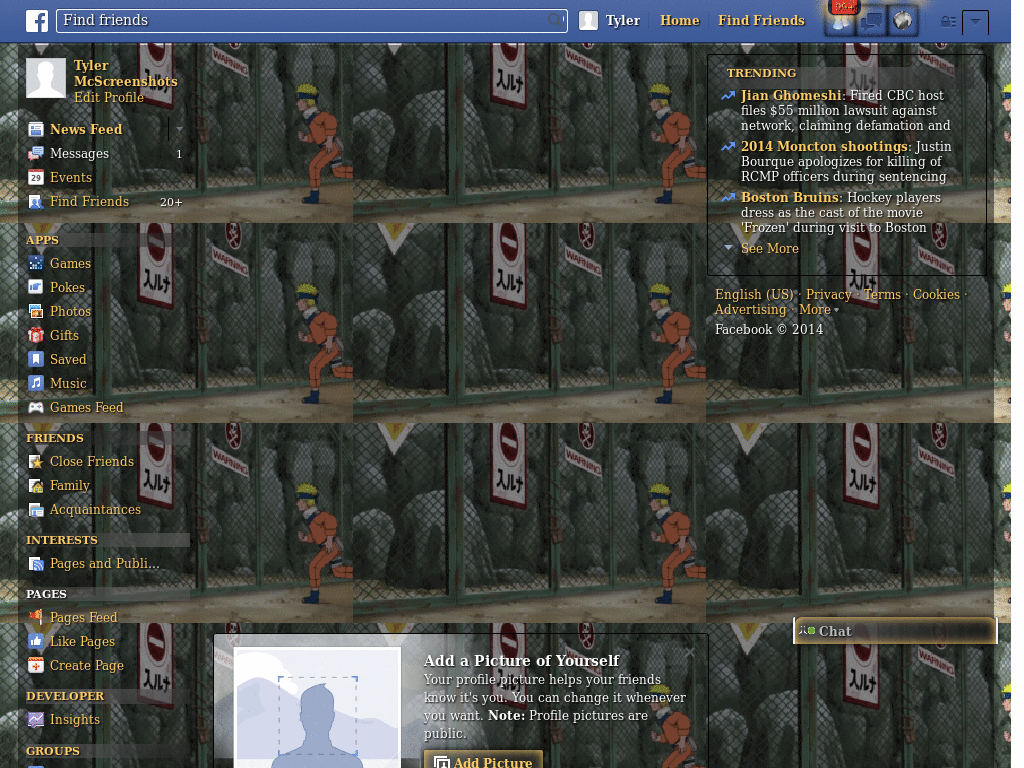Click the search magnifier icon
Screen dimensions: 1024x768
555,20
